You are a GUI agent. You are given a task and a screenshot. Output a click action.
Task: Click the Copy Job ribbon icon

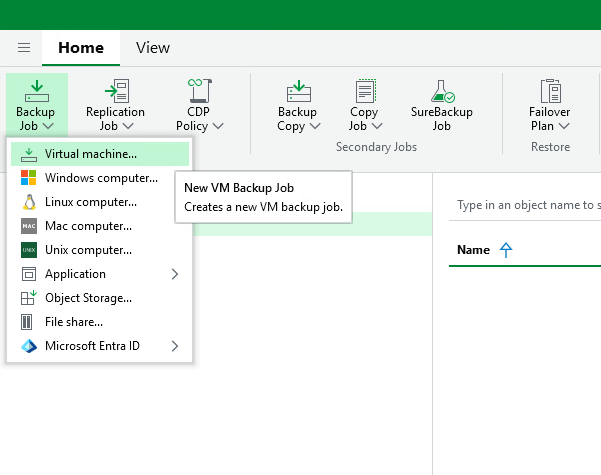[365, 91]
